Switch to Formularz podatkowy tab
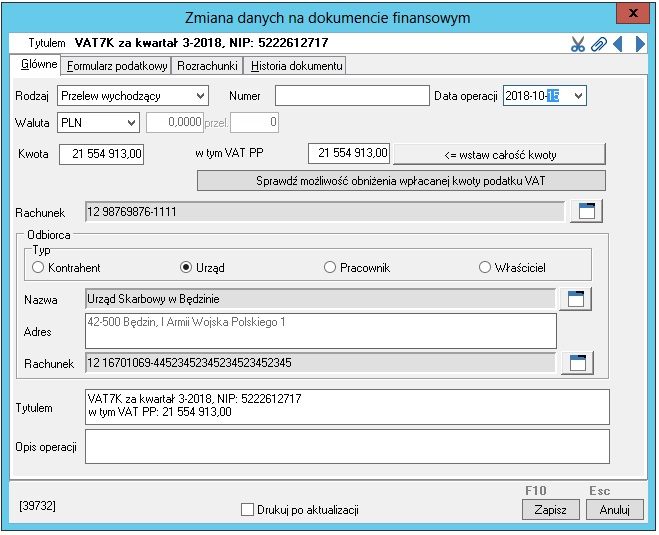Image resolution: width=659 pixels, height=535 pixels. pyautogui.click(x=116, y=66)
